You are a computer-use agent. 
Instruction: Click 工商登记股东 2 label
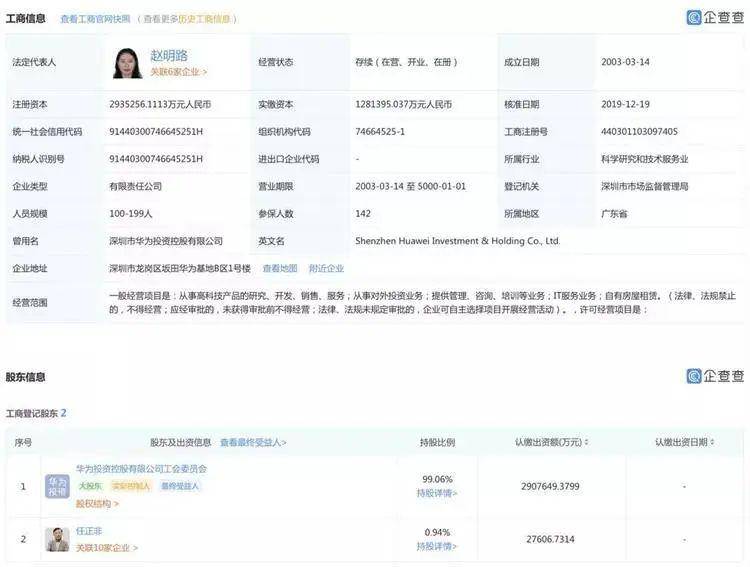[x=36, y=413]
